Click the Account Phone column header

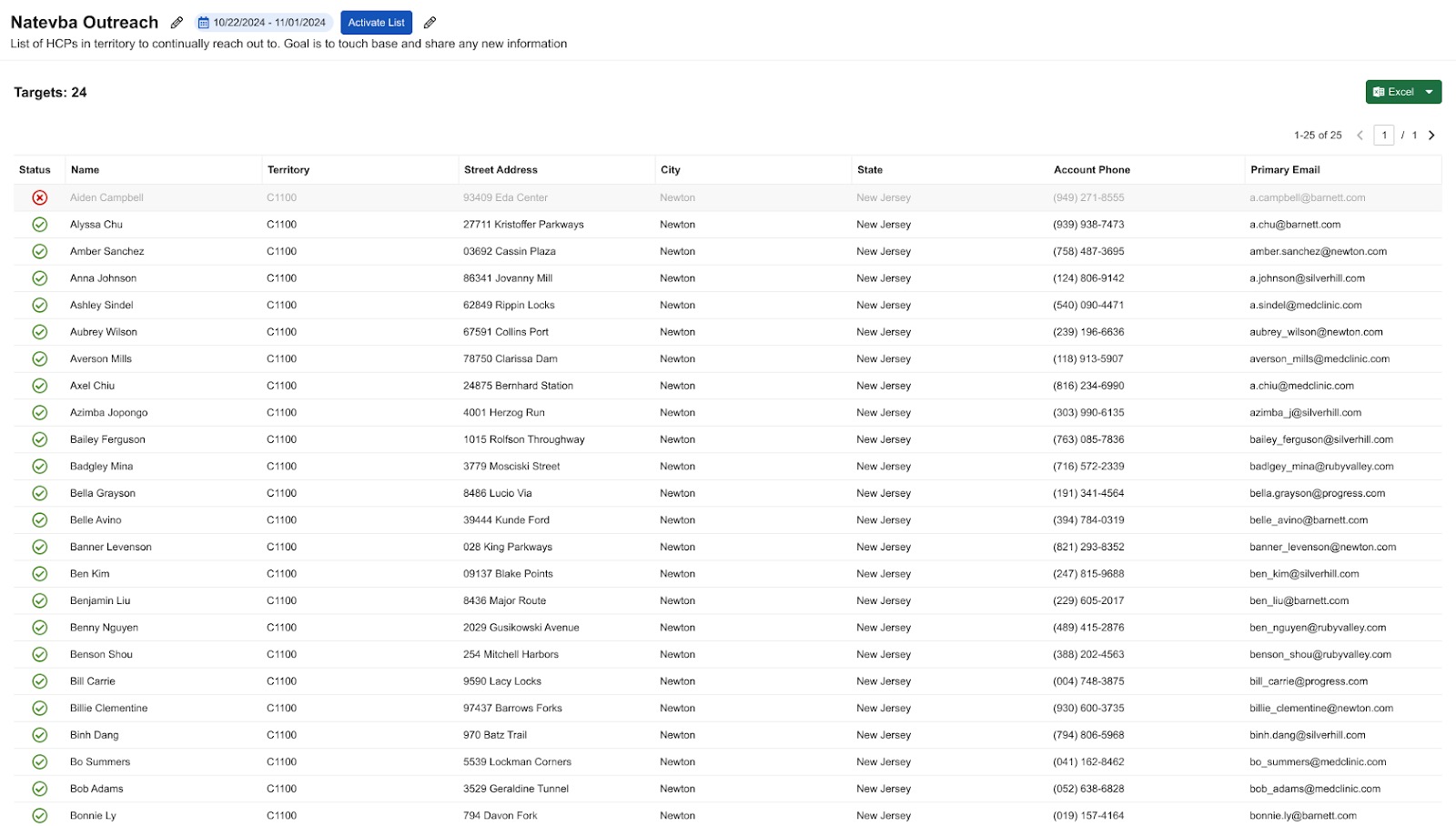[1091, 170]
